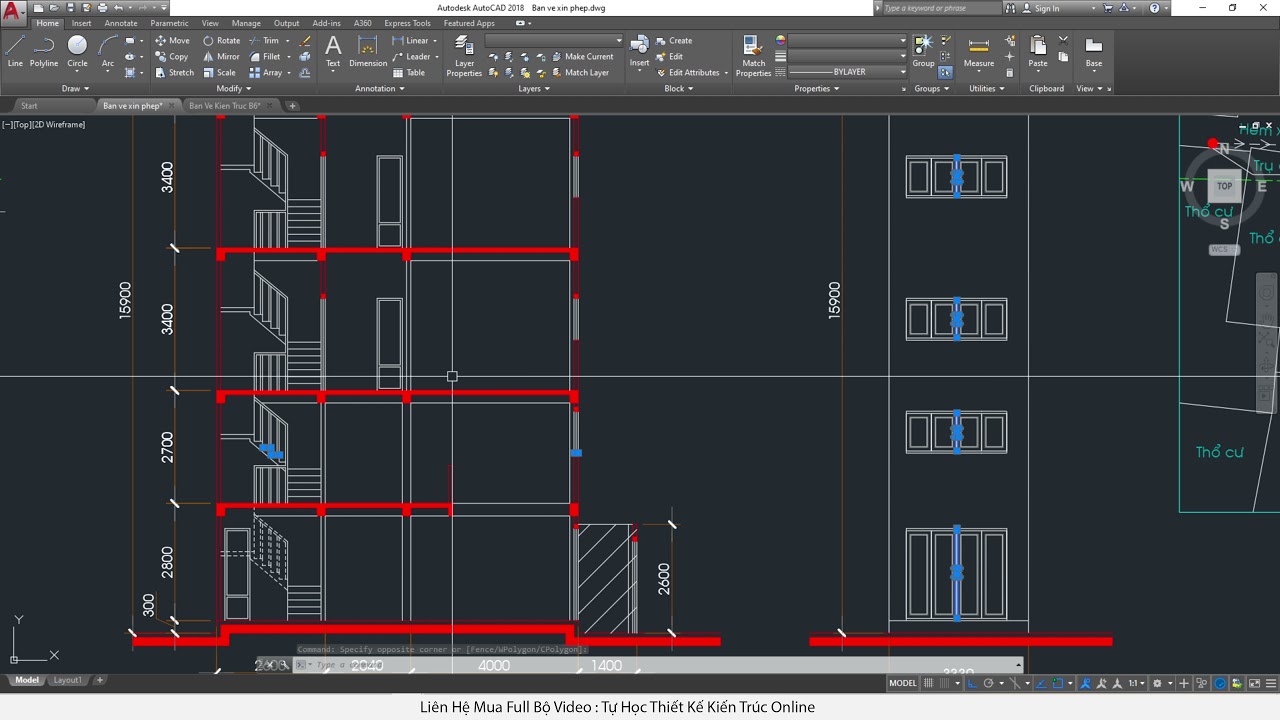Image resolution: width=1280 pixels, height=720 pixels.
Task: Activate the Mirror command
Action: (221, 57)
